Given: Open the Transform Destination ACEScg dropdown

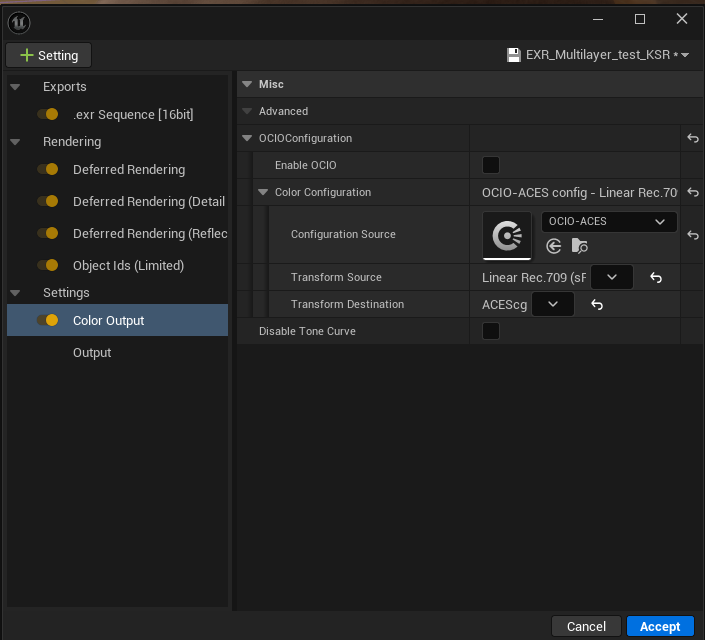Looking at the screenshot, I should (552, 304).
